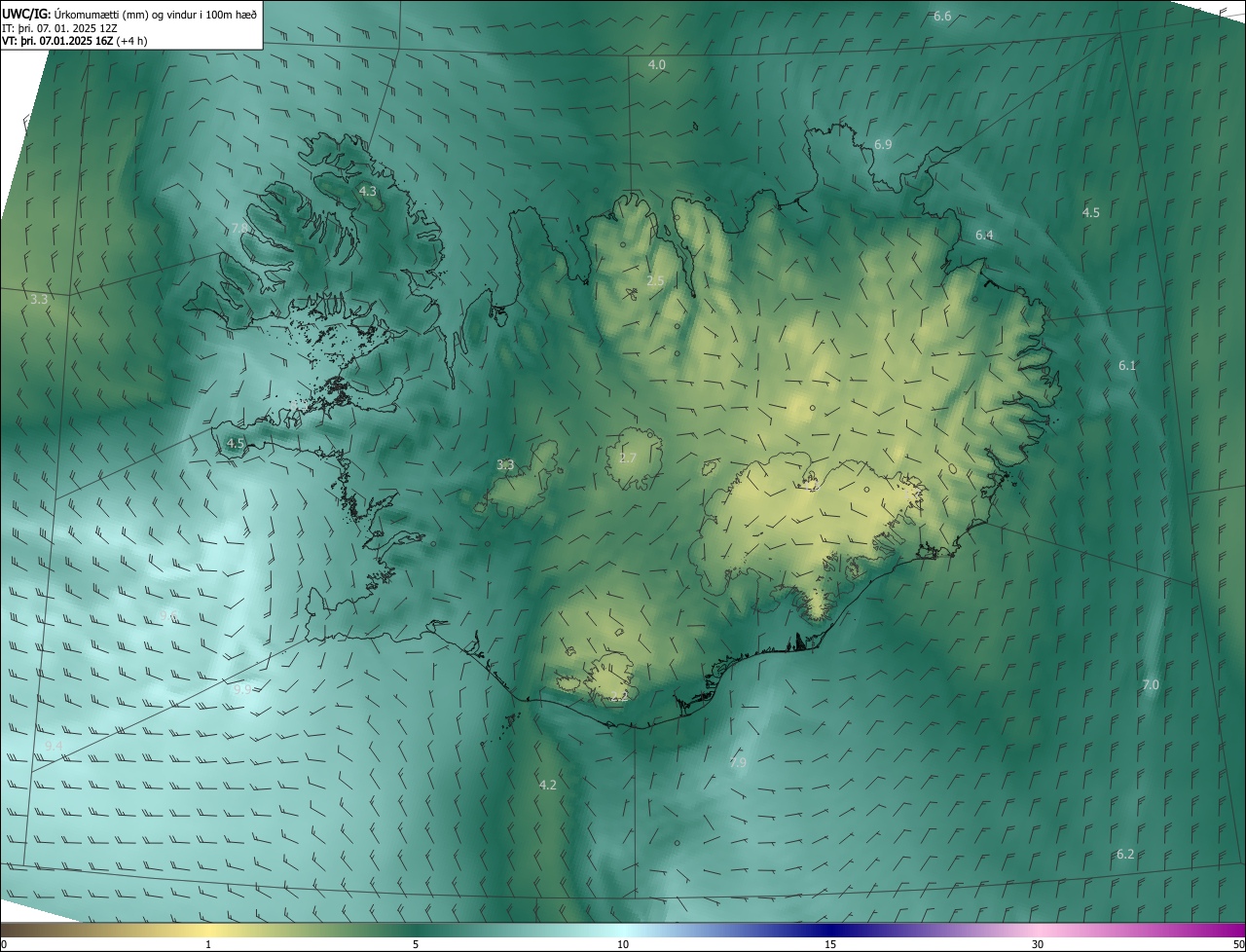Screen dimensions: 1246x952
Task: Click the VT 16Z (+4 h) valid time line
Action: pyautogui.click(x=75, y=41)
